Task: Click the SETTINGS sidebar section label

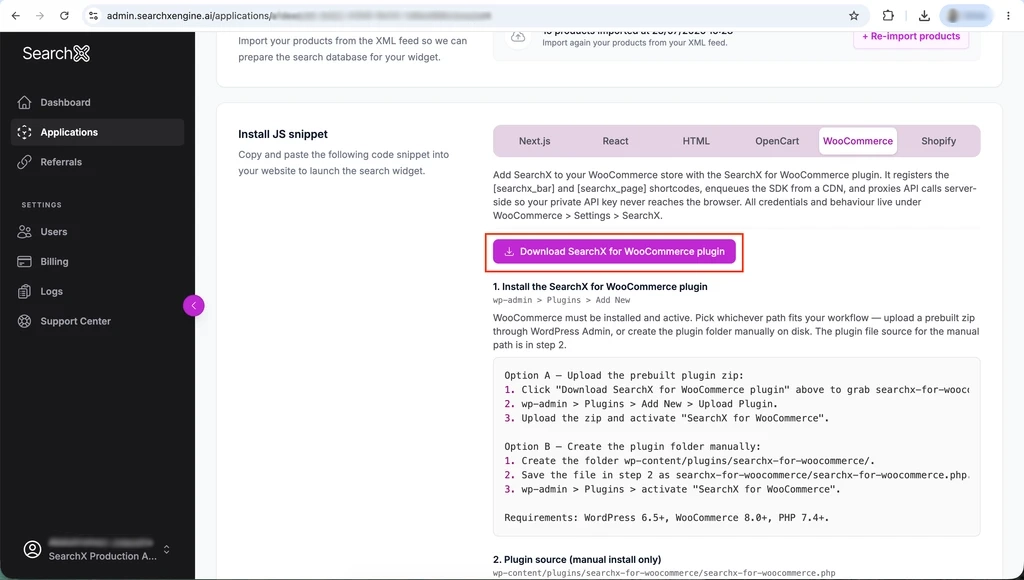Action: pos(42,205)
